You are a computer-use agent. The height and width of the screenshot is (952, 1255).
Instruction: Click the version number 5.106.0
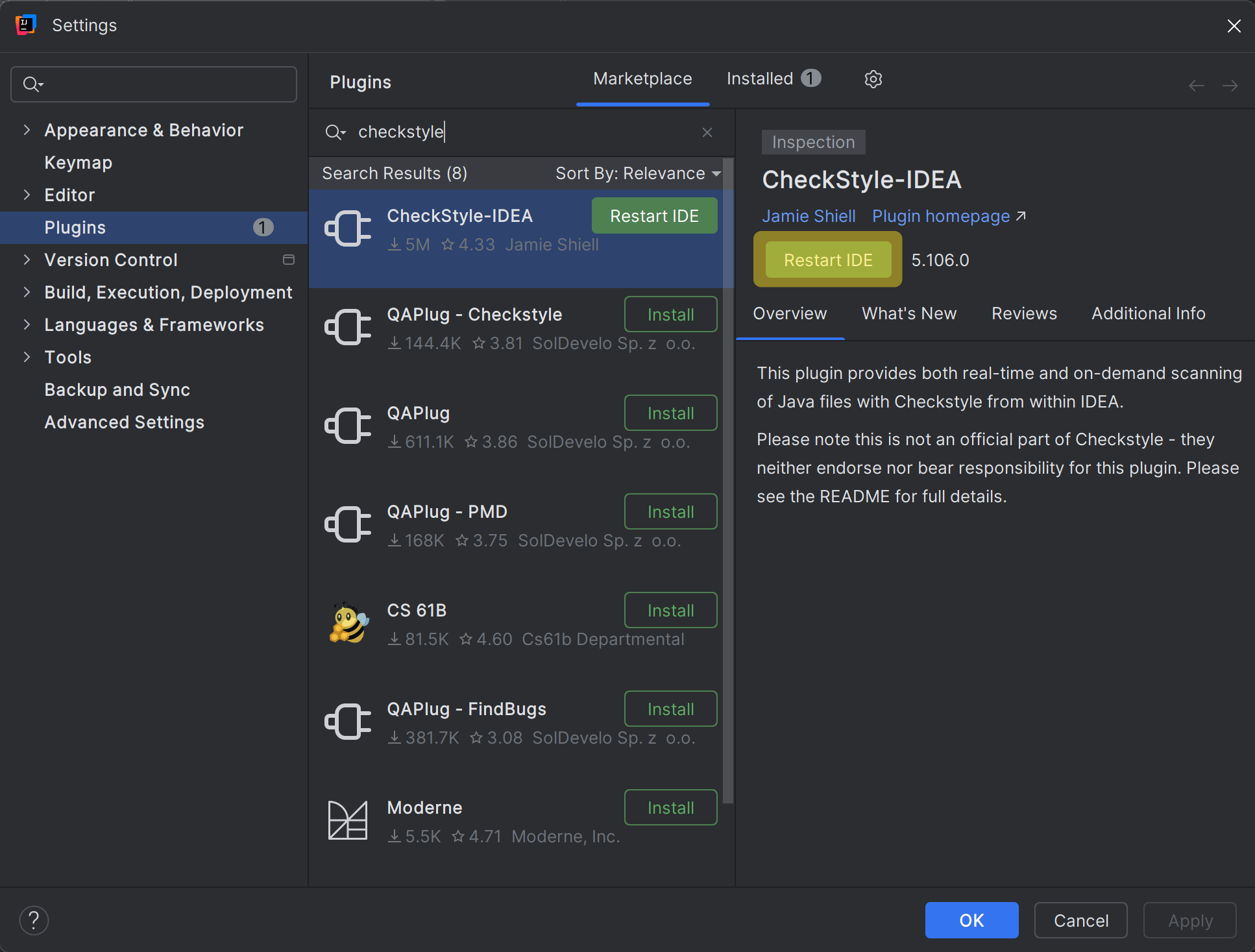[x=940, y=260]
